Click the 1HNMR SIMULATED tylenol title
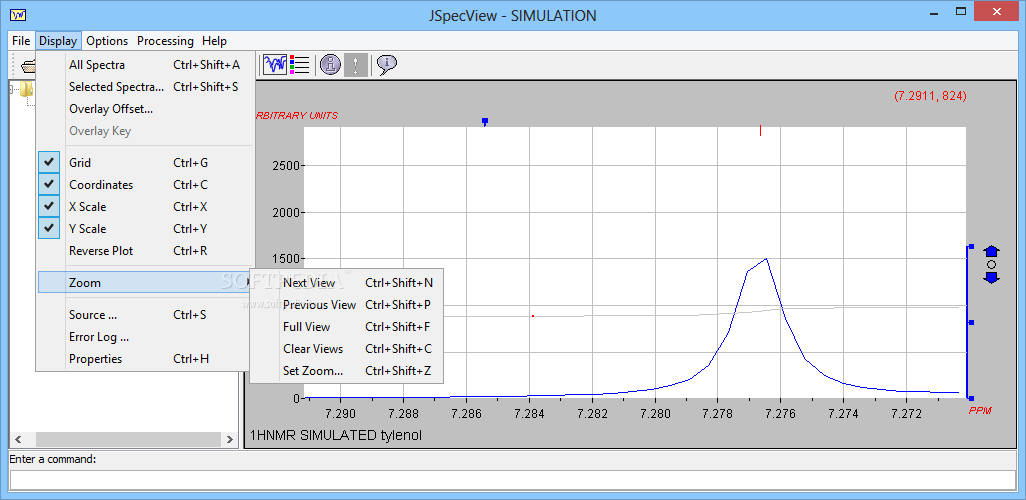The height and width of the screenshot is (500, 1026). 336,436
